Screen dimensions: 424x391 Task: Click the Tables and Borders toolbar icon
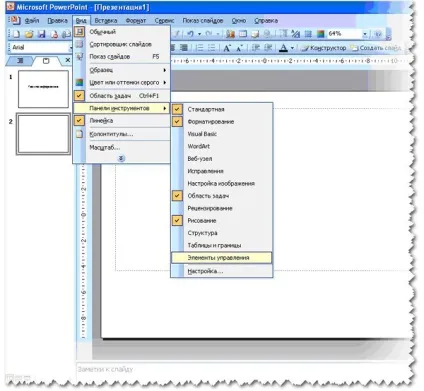(255, 34)
